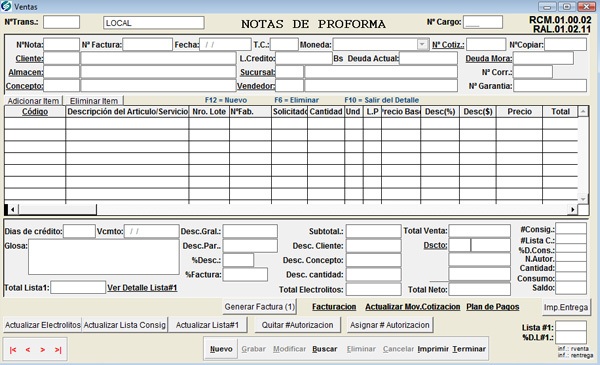This screenshot has height=365, width=600.
Task: Click the NºNota input field
Action: 61,44
